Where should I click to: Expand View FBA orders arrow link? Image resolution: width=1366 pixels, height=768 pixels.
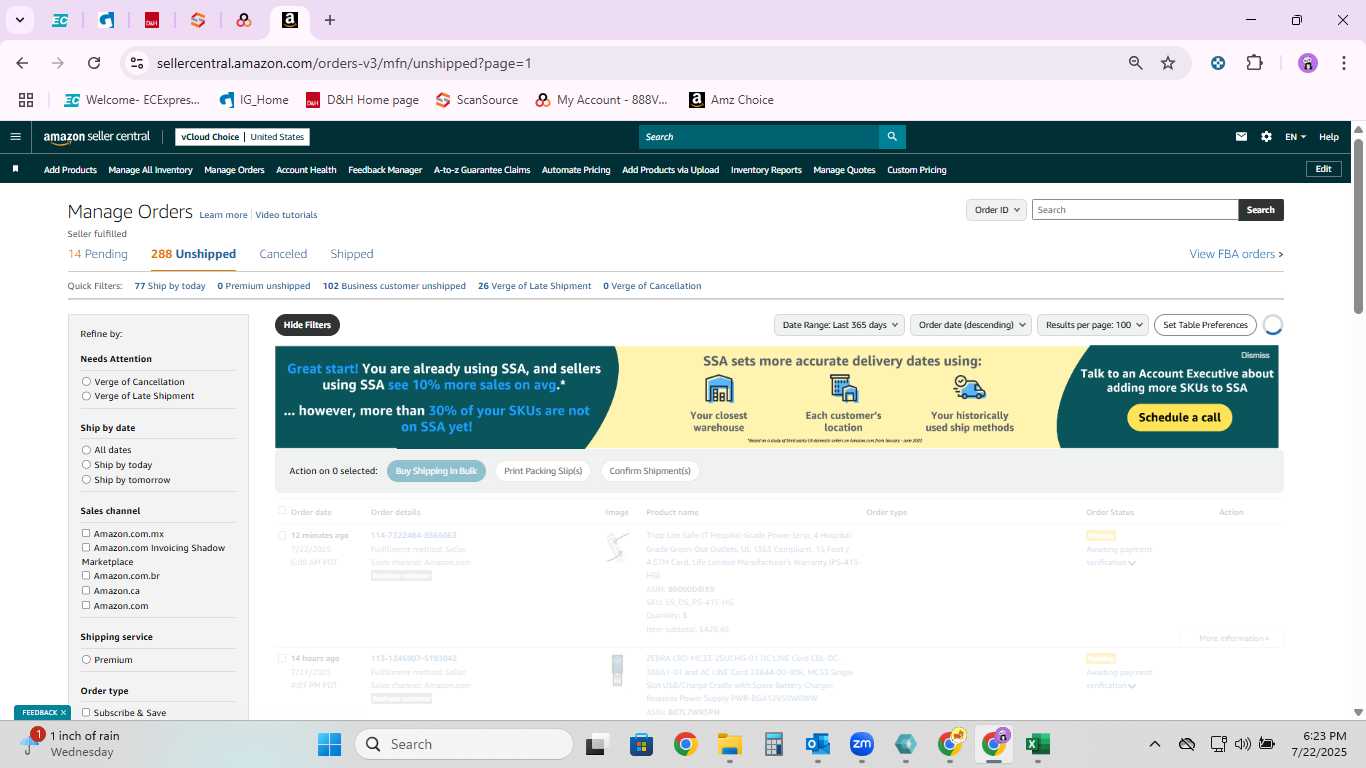point(1236,254)
